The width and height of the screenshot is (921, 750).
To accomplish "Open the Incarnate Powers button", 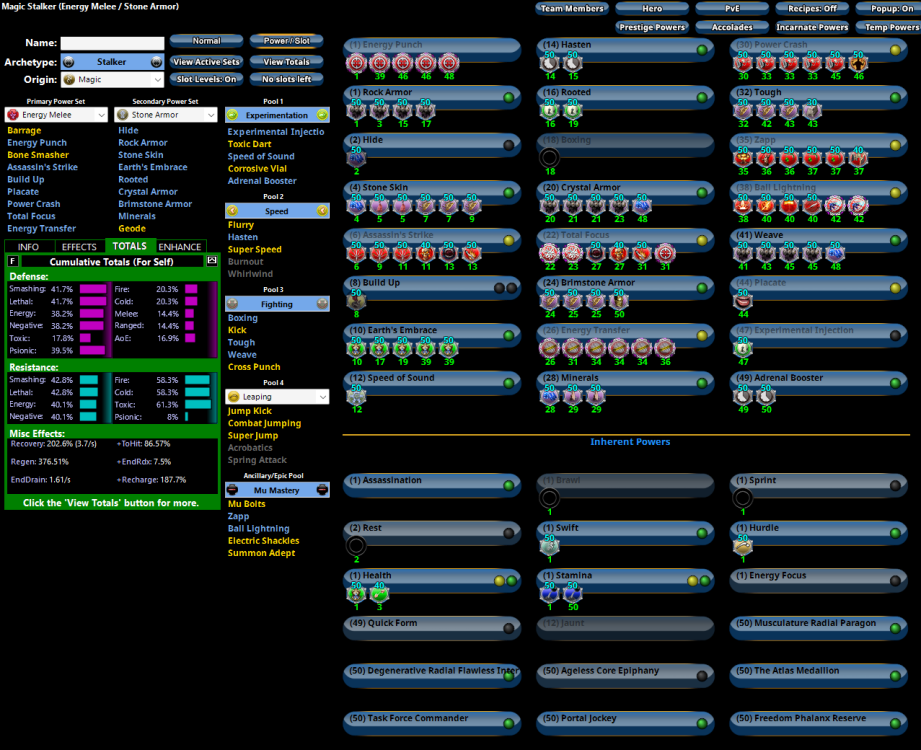I will click(810, 27).
